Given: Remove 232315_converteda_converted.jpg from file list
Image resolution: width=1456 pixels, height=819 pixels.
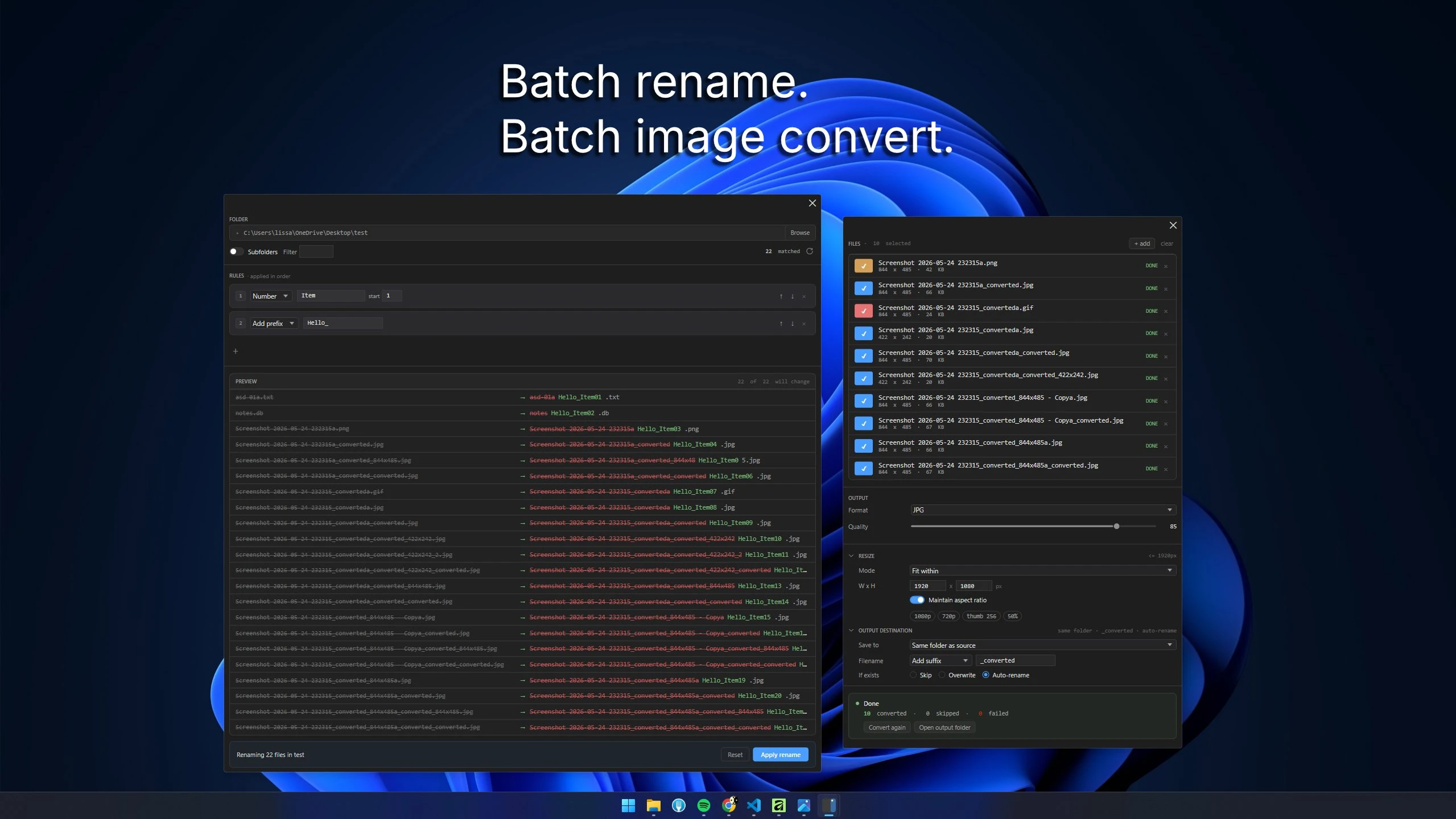Looking at the screenshot, I should coord(1166,357).
